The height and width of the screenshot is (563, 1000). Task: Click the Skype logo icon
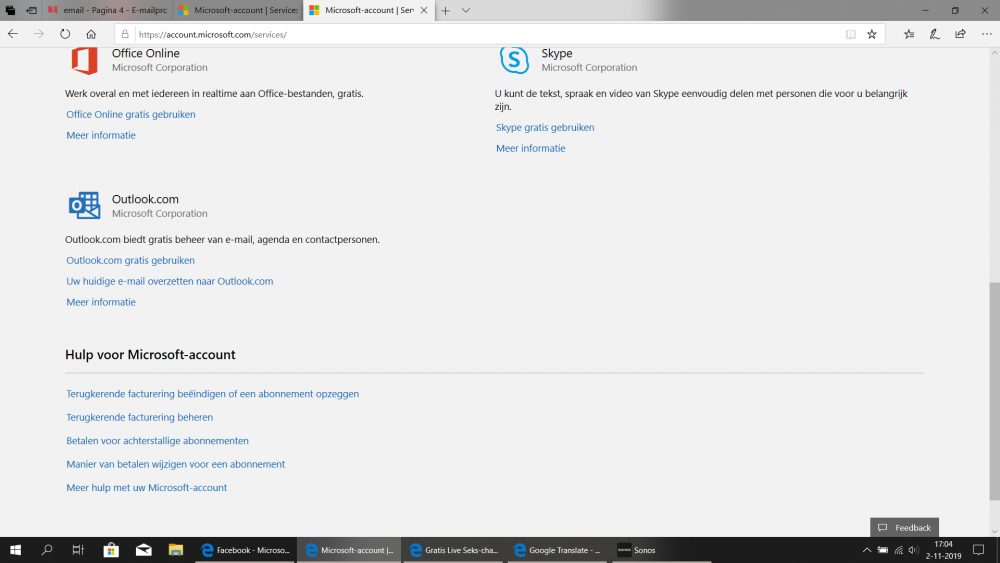pos(514,60)
